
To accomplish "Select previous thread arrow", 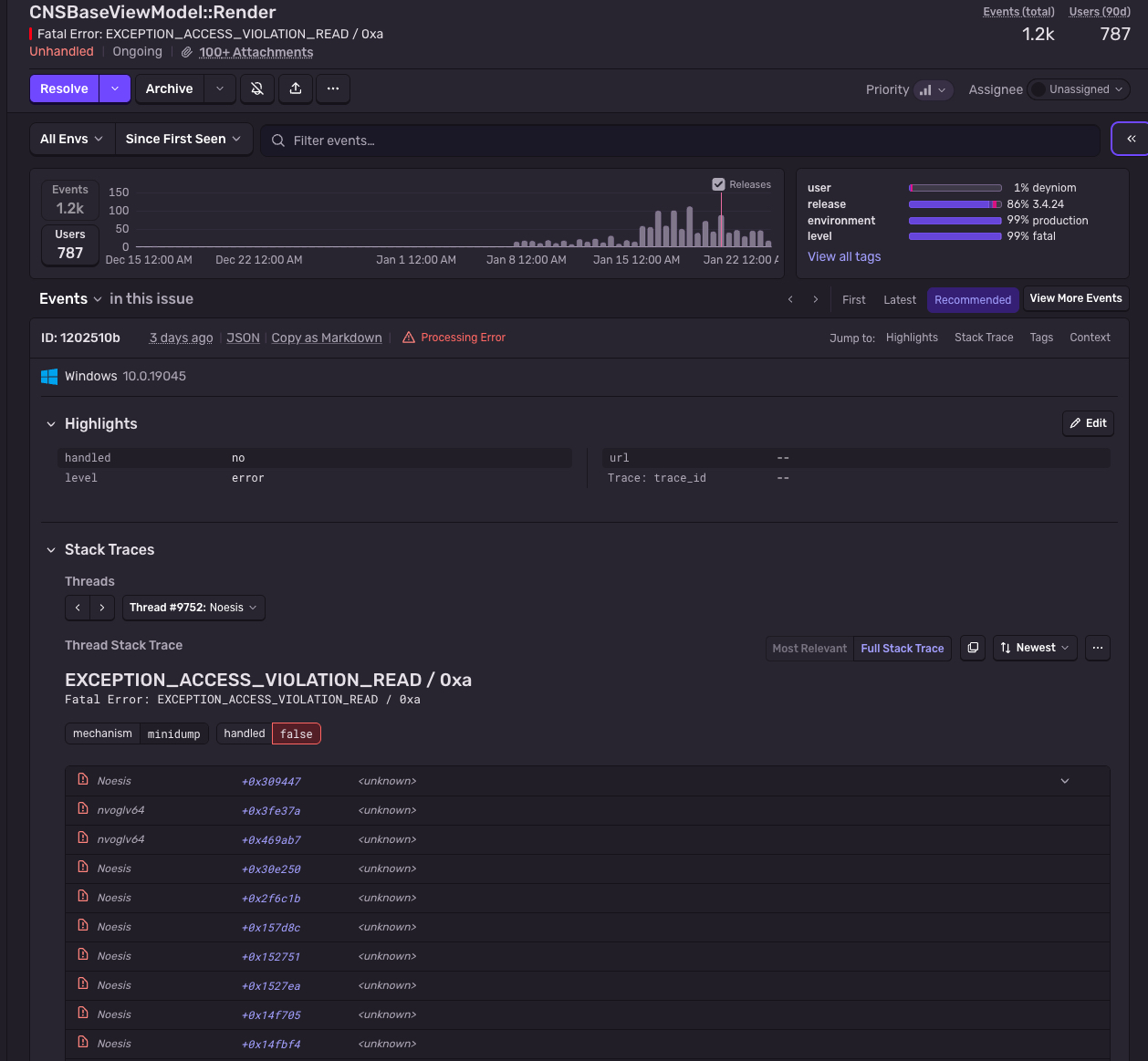I will pyautogui.click(x=78, y=608).
